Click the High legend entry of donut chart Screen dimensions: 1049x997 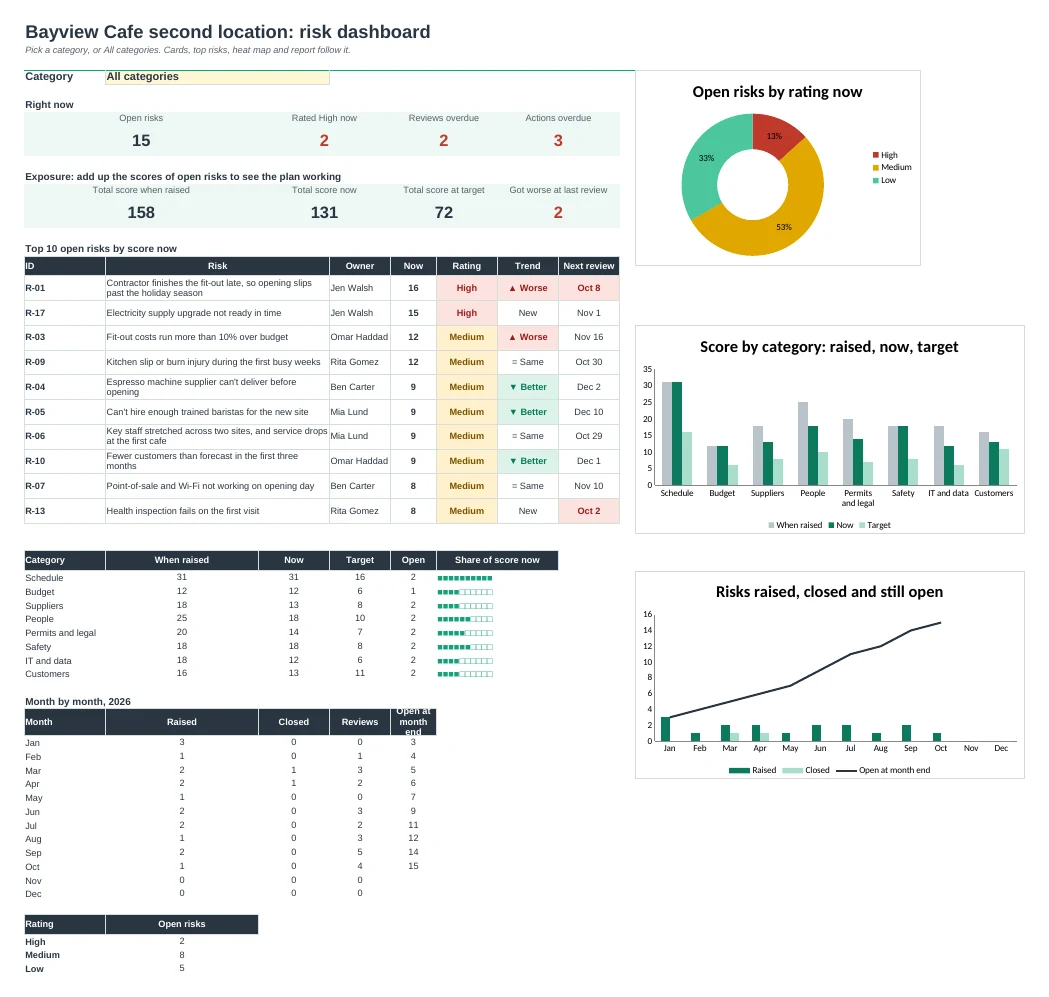coord(885,155)
